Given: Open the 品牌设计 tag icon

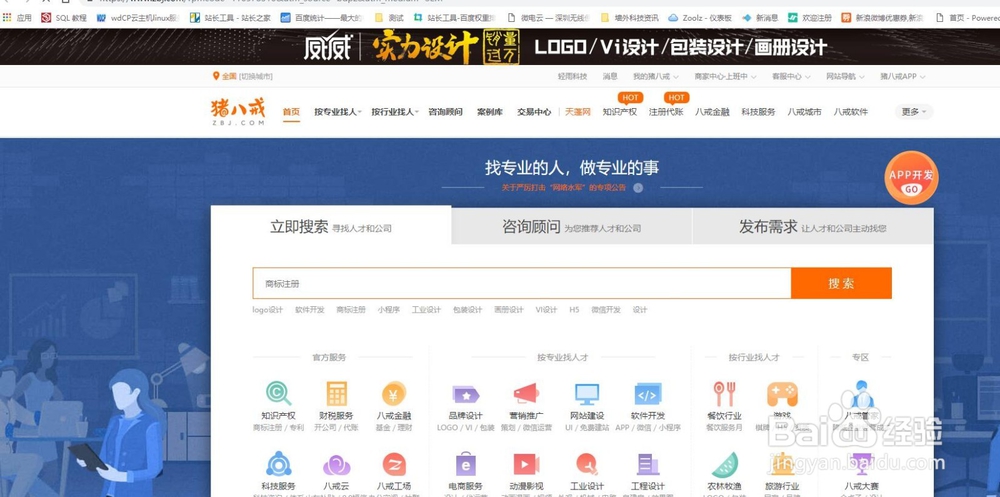Looking at the screenshot, I should [466, 394].
